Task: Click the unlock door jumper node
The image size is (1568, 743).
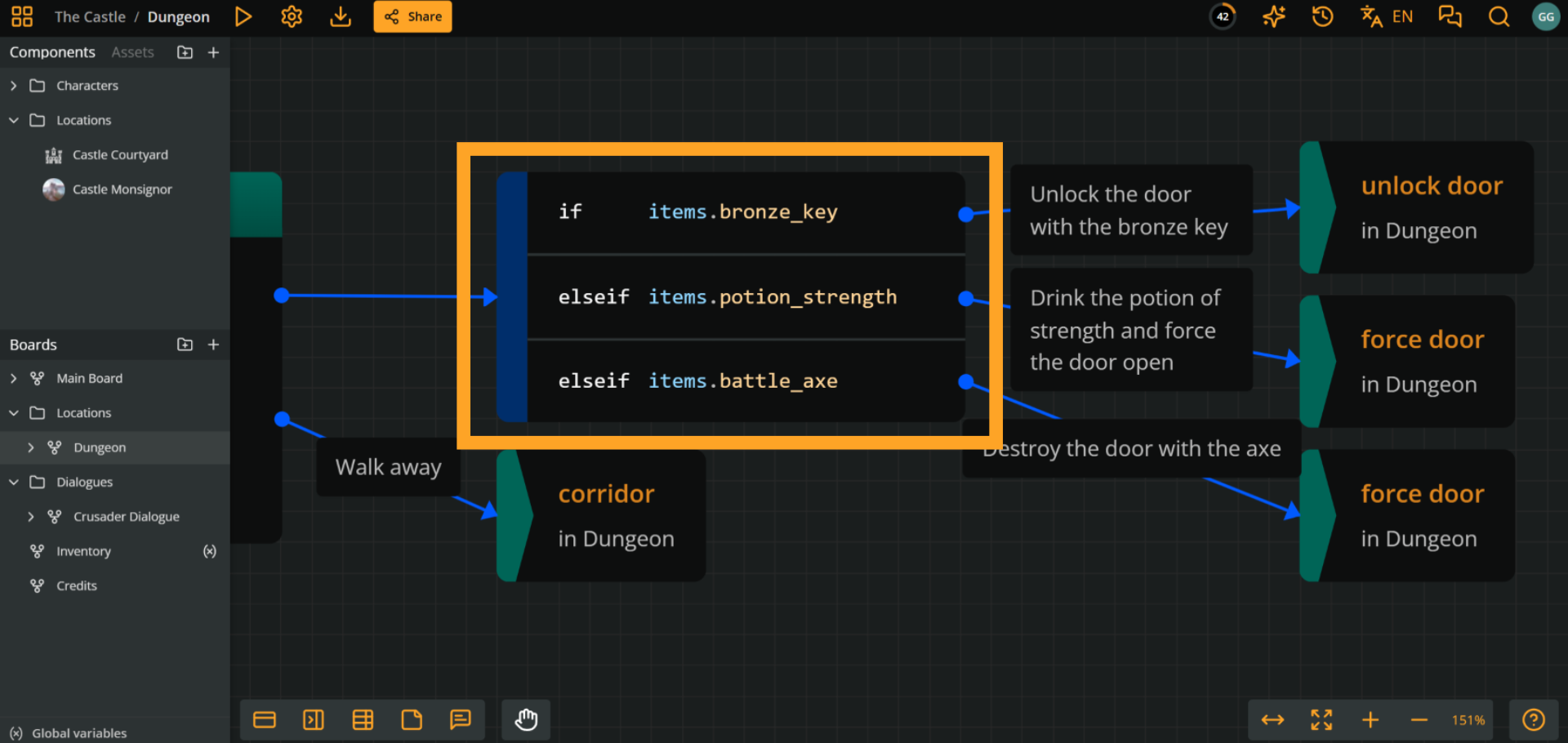Action: 1416,207
